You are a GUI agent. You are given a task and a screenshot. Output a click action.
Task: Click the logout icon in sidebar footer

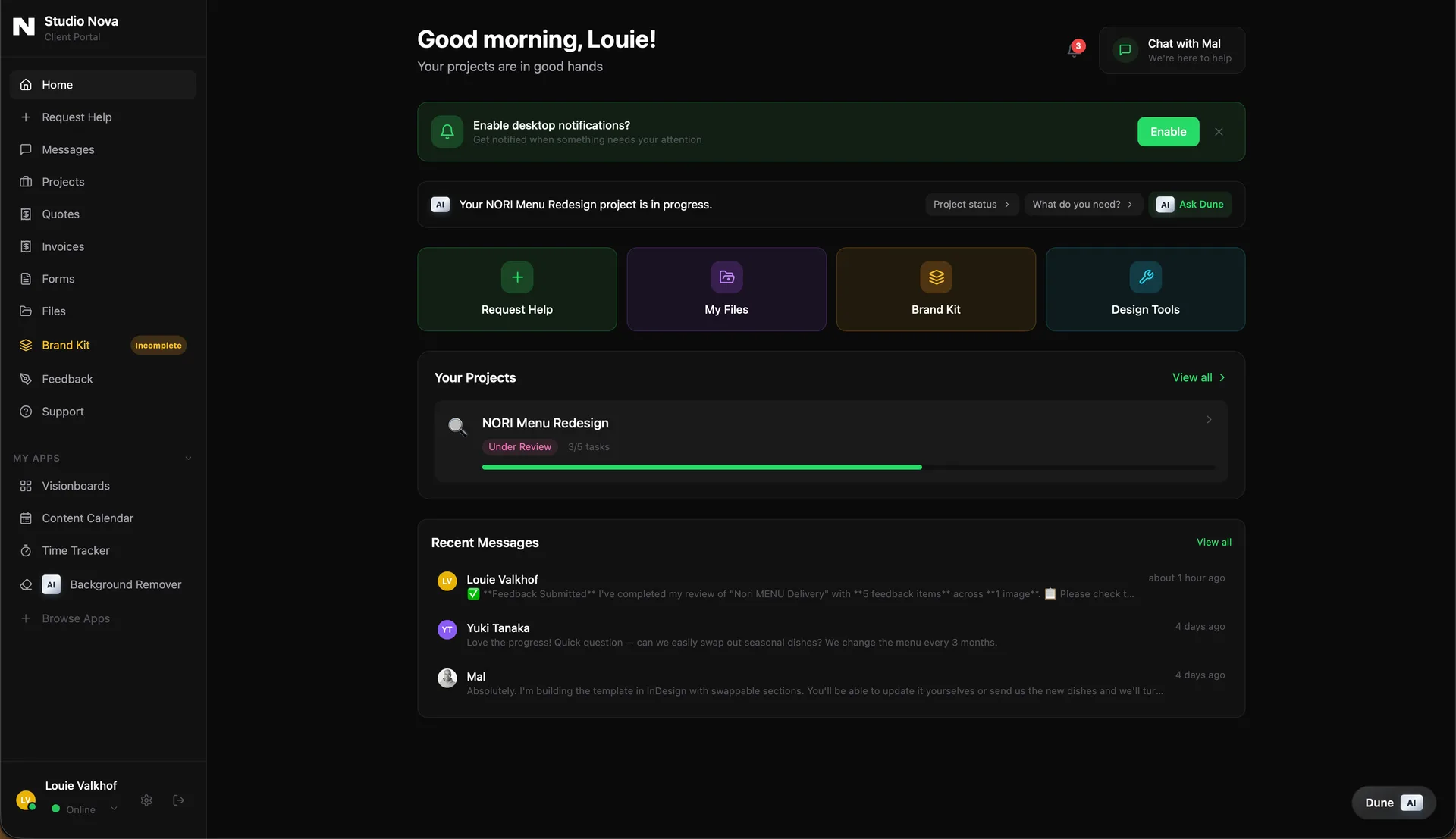click(179, 800)
